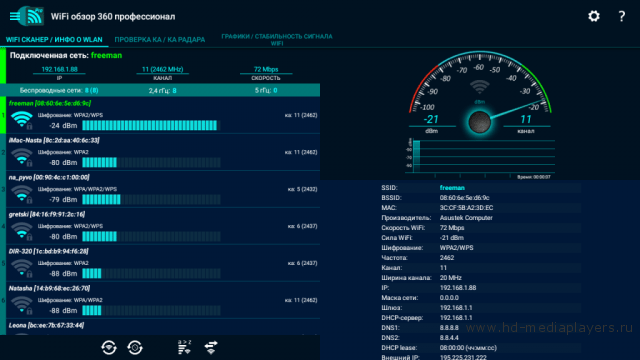The width and height of the screenshot is (640, 360).
Task: Select Leona [bc:ee:7b:67:33:44] network
Action: click(46, 325)
